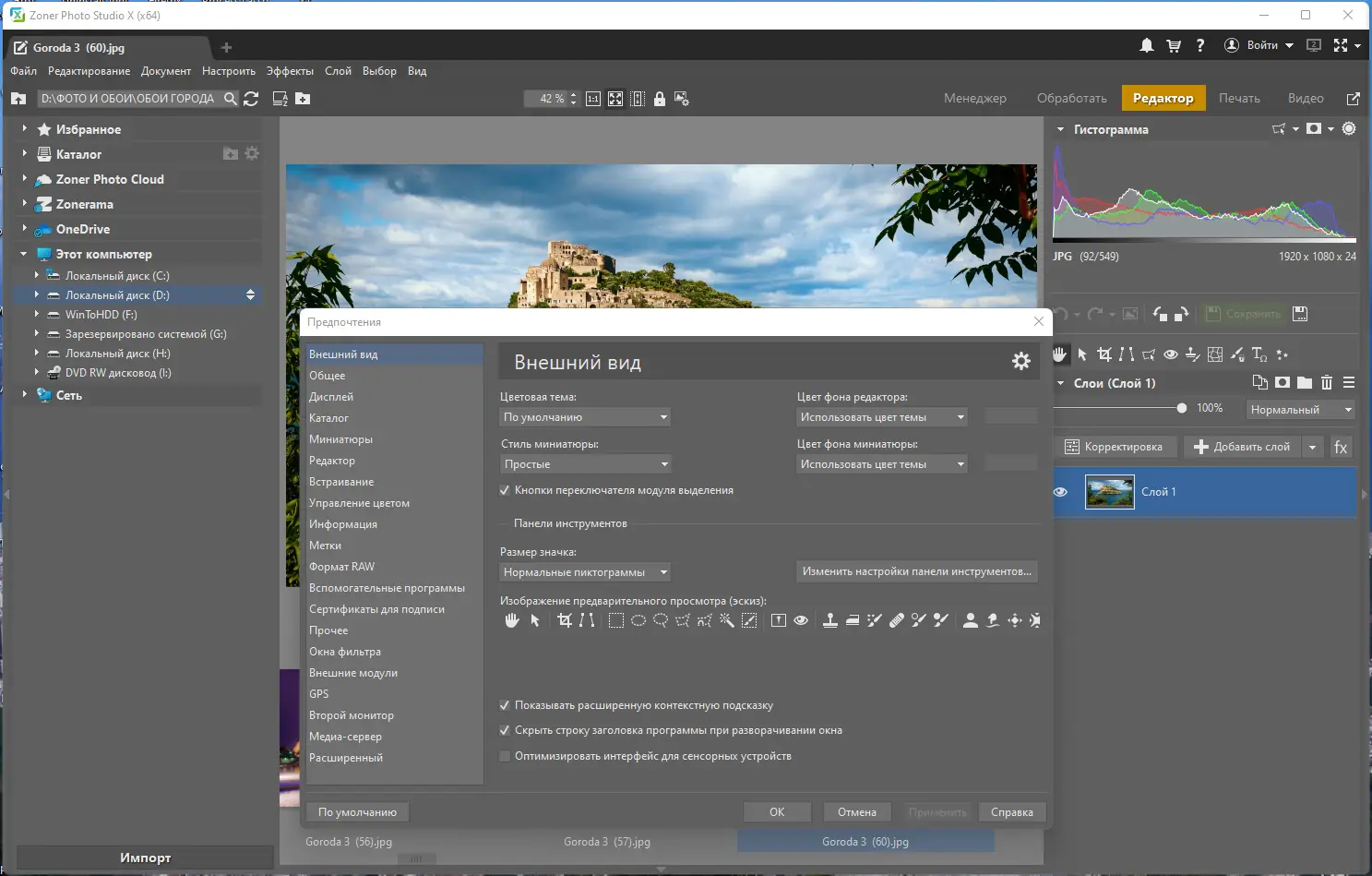1372x876 pixels.
Task: Rotate image right with the rotate icon
Action: (x=1181, y=314)
